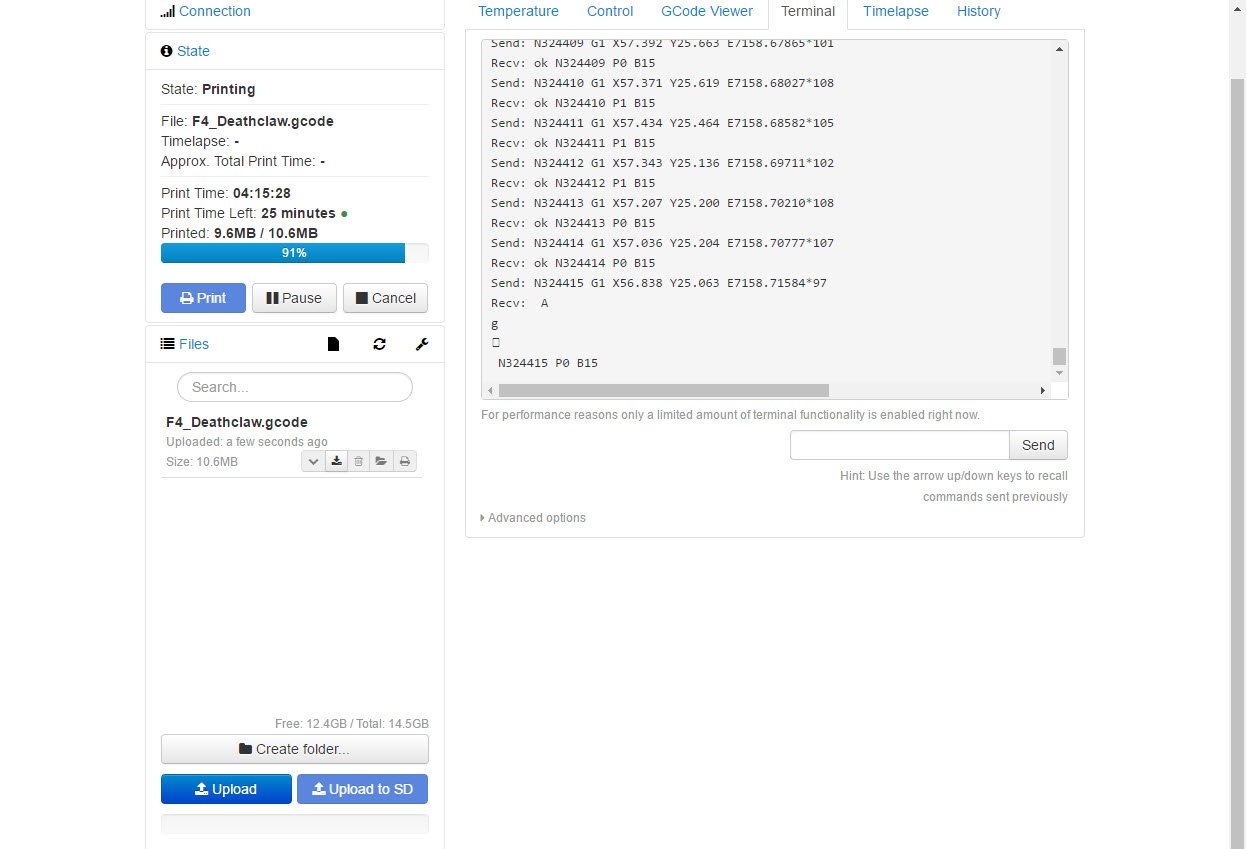Click the terminal horizontal scrollbar
The image size is (1246, 849).
pos(663,390)
